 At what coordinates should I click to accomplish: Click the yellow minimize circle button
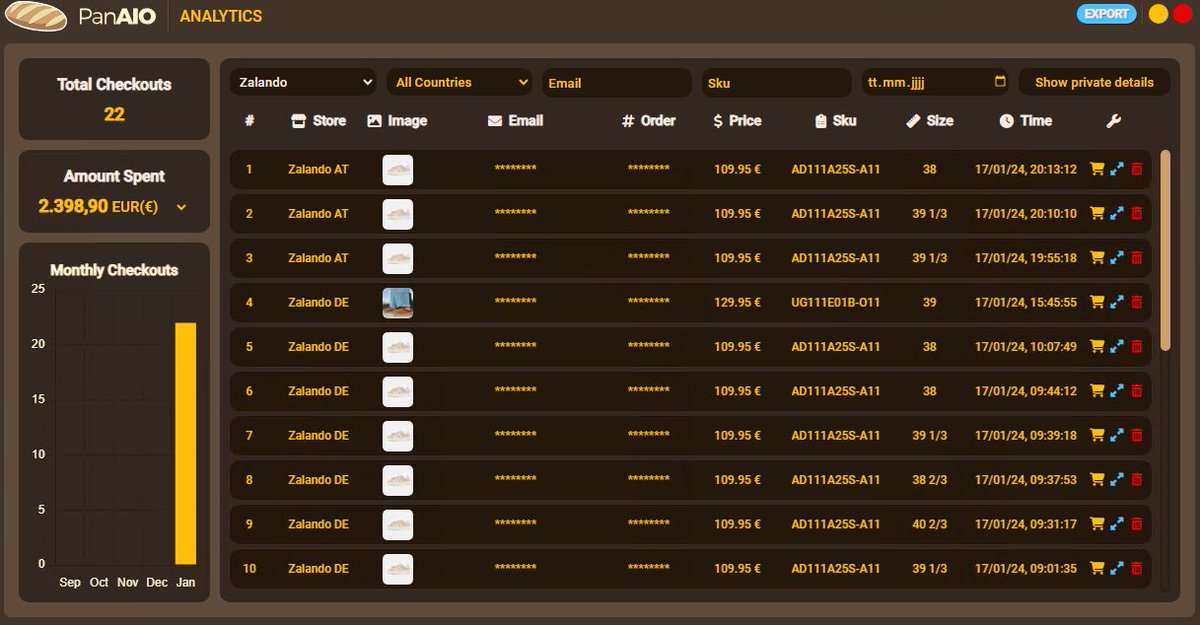click(1158, 14)
